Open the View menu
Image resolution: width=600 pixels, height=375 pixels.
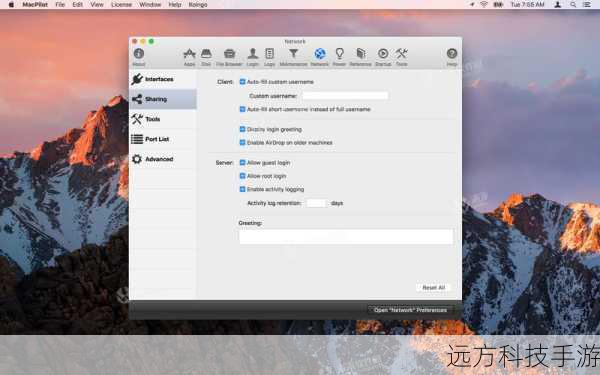97,5
